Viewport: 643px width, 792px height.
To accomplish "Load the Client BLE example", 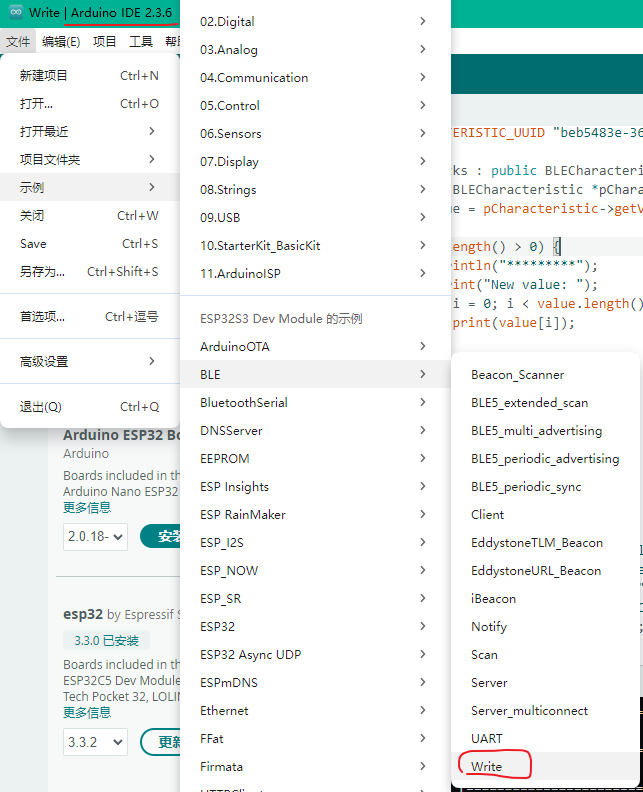I will 545,515.
